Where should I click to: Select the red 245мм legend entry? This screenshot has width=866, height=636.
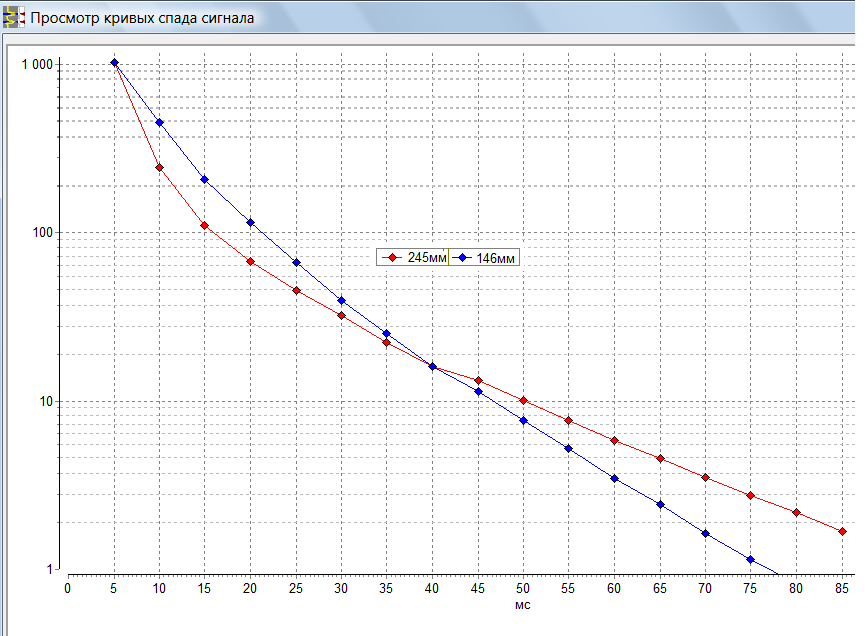(x=414, y=257)
